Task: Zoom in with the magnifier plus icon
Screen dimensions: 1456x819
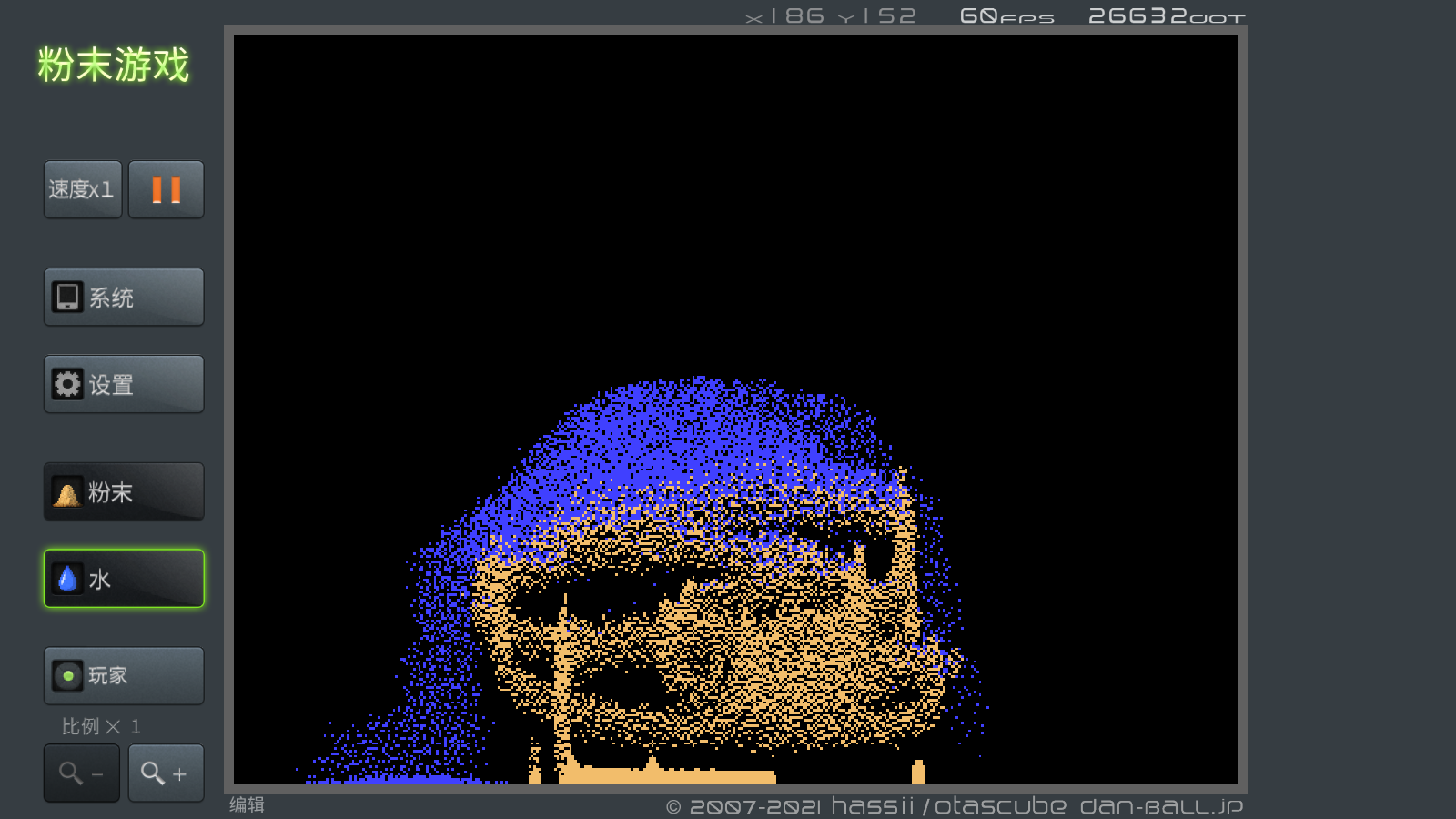Action: 166,773
